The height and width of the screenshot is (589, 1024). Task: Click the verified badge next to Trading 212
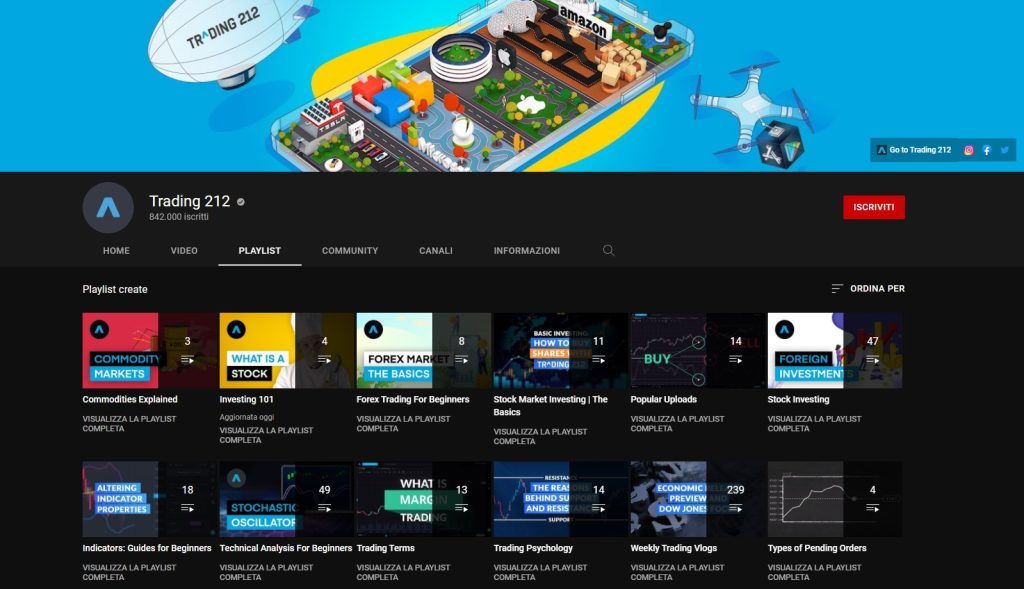240,200
